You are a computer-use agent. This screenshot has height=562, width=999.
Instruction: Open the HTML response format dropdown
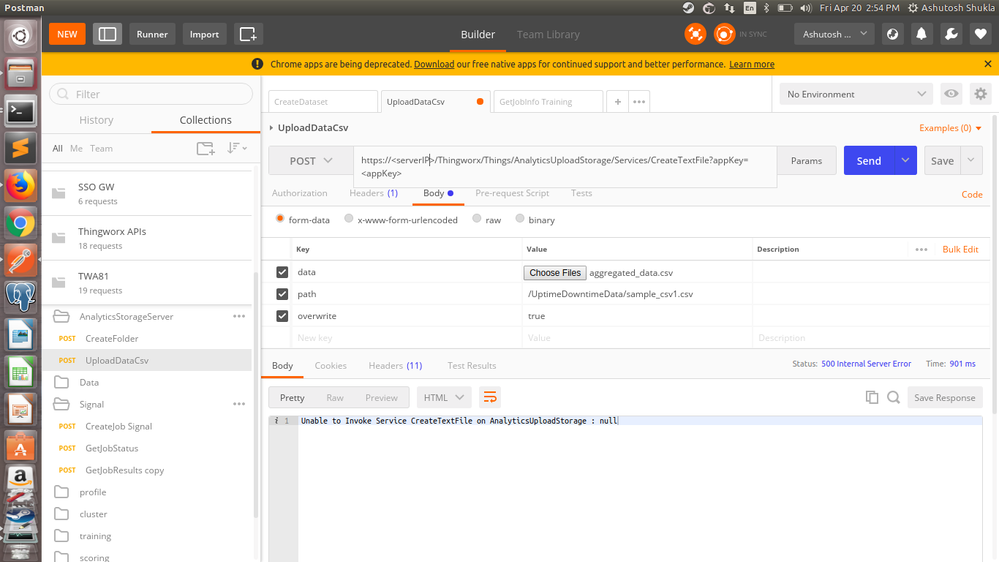(x=443, y=398)
